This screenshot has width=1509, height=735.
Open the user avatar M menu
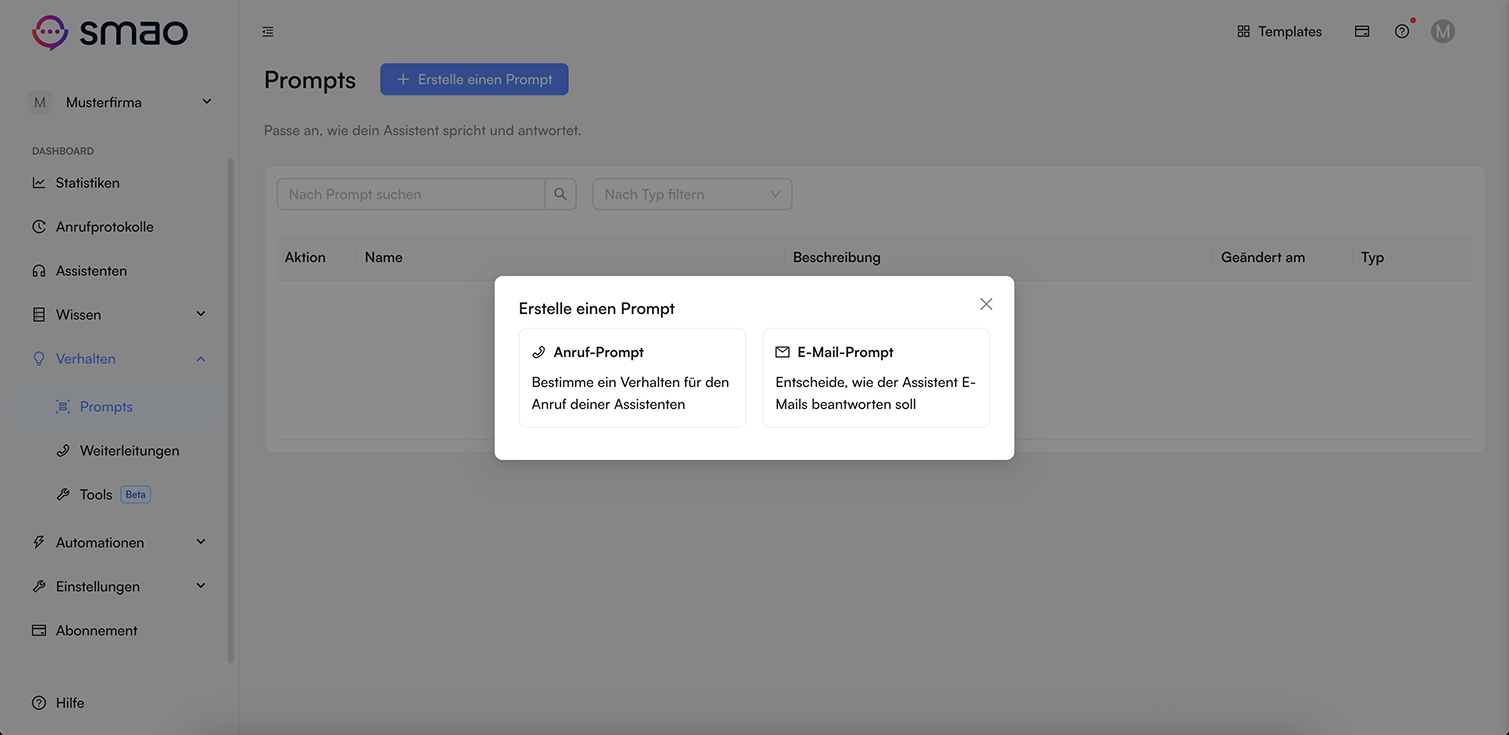pos(1442,32)
